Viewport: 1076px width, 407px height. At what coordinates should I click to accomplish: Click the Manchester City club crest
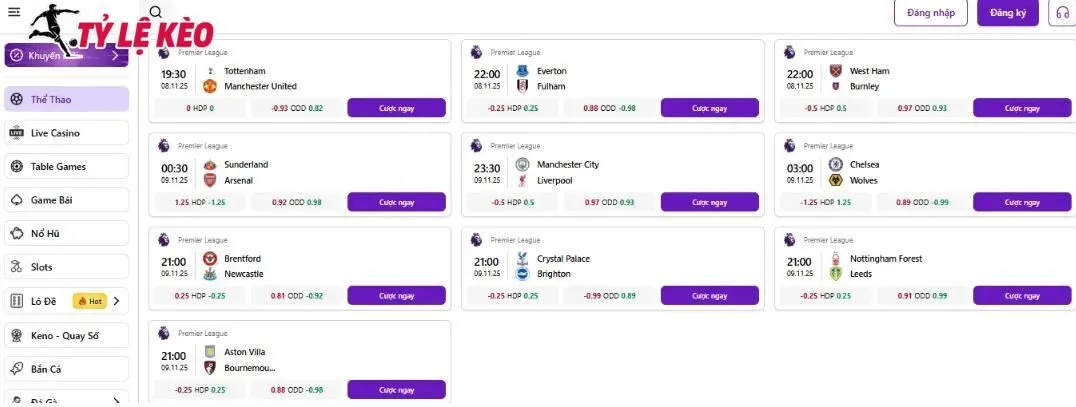(x=522, y=164)
